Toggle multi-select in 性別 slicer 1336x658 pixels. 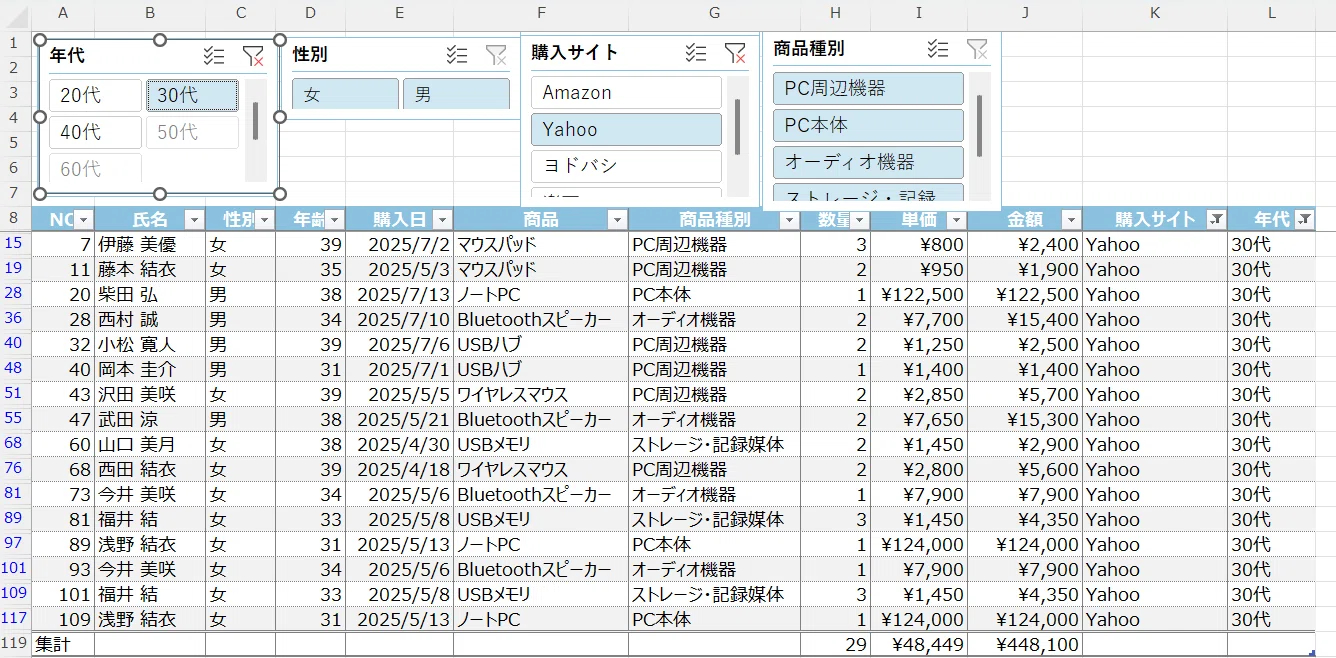click(457, 56)
